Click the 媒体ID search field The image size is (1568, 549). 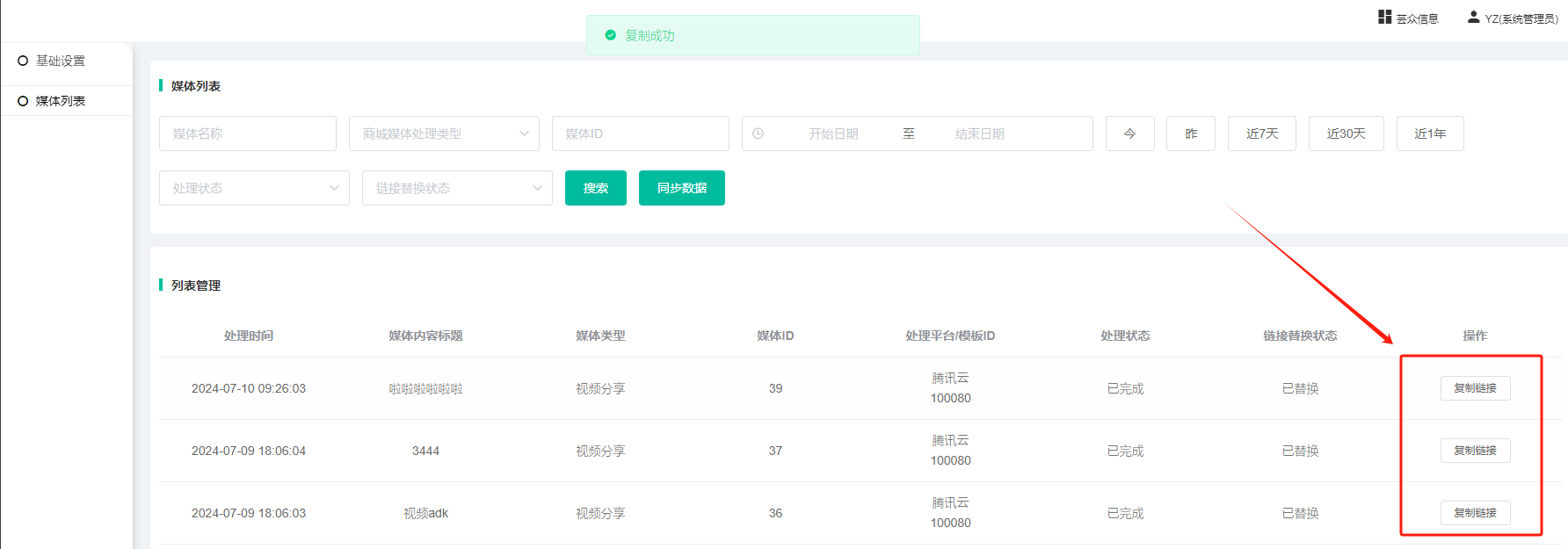pyautogui.click(x=640, y=134)
